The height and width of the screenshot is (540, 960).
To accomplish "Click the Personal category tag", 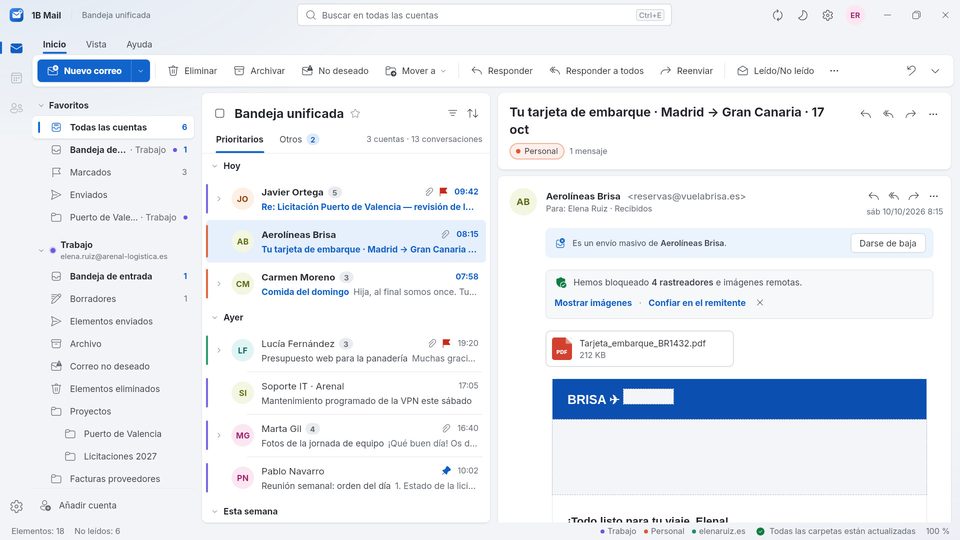I will coord(536,151).
